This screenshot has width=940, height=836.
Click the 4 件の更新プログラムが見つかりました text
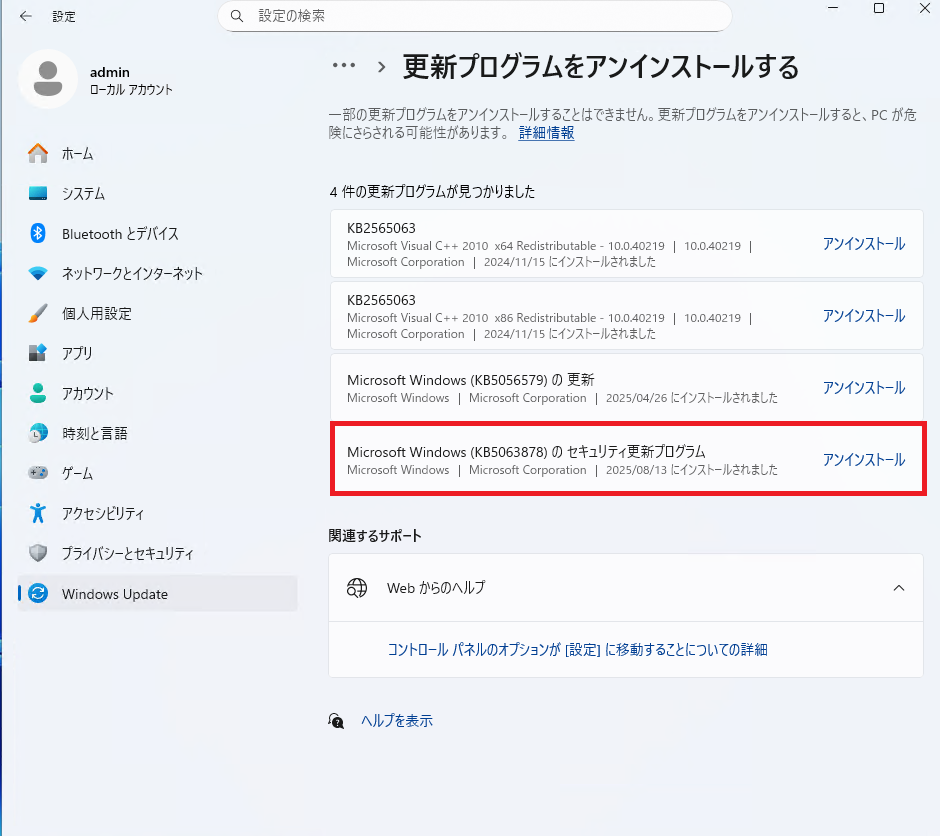click(x=432, y=192)
